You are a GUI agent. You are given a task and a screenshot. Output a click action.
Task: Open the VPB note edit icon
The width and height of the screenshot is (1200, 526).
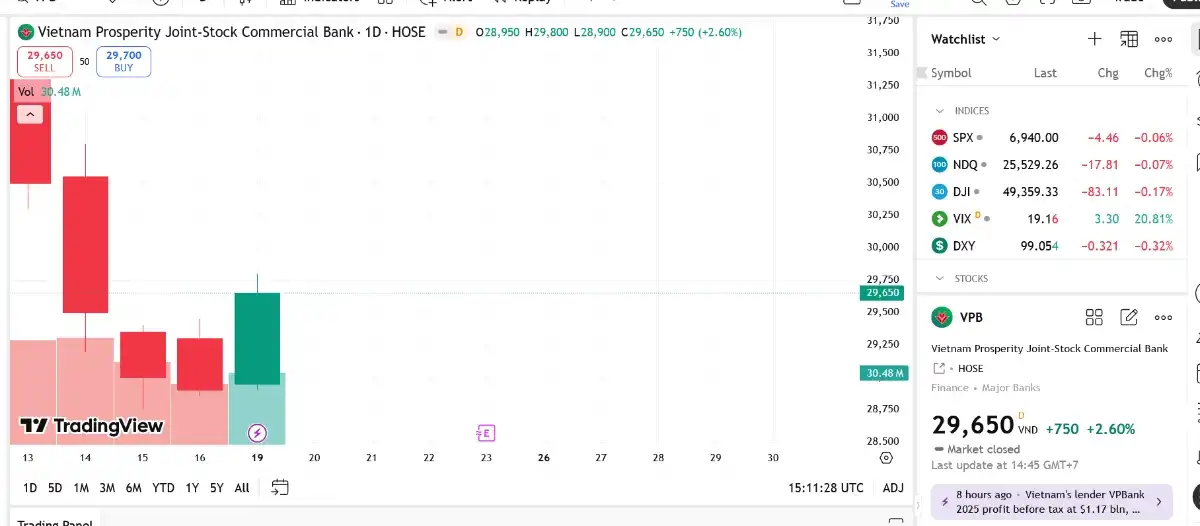(1129, 317)
